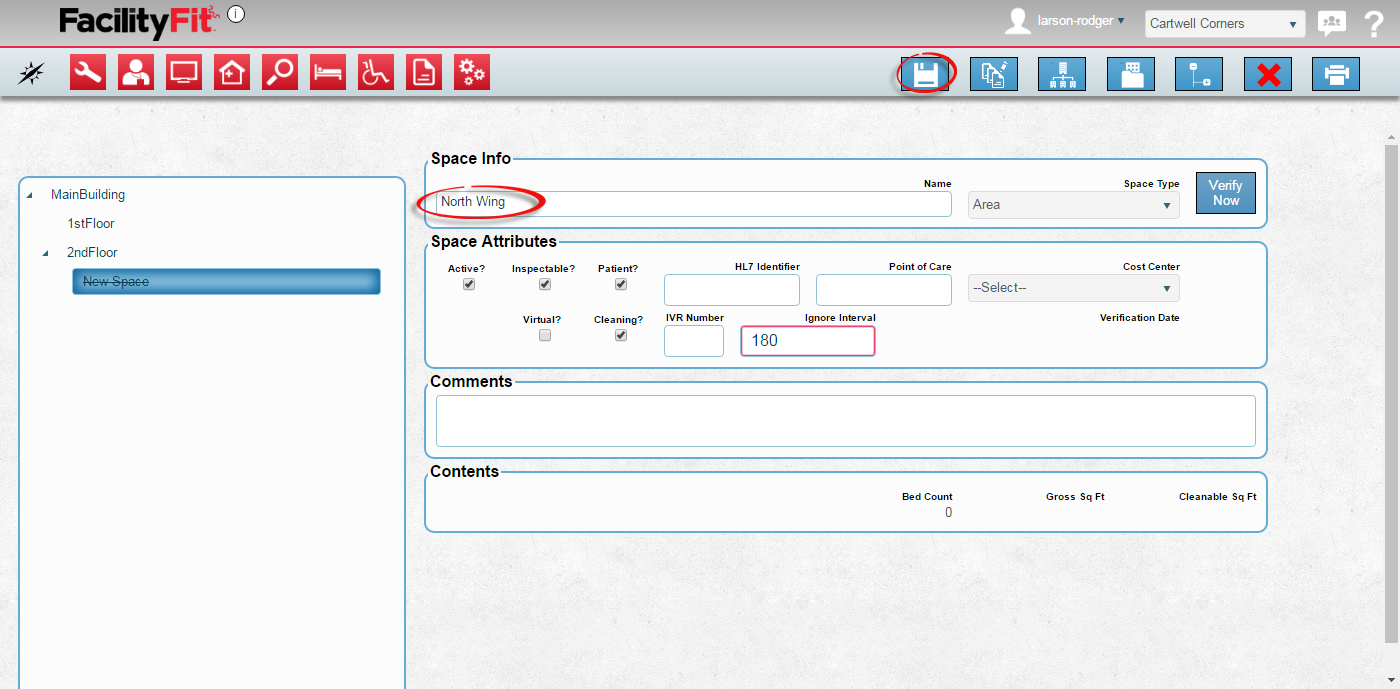This screenshot has width=1400, height=689.
Task: Click the magnifying glass search icon
Action: click(x=280, y=73)
